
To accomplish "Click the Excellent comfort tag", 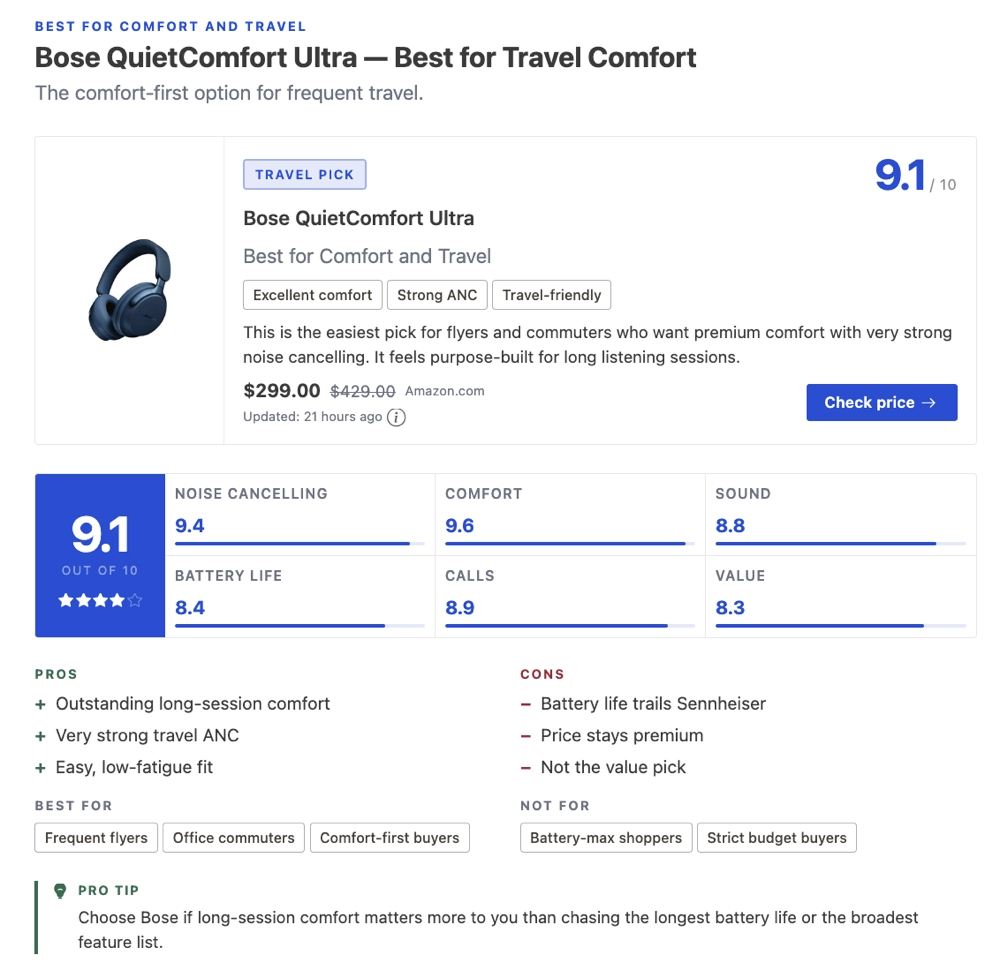I will (312, 295).
